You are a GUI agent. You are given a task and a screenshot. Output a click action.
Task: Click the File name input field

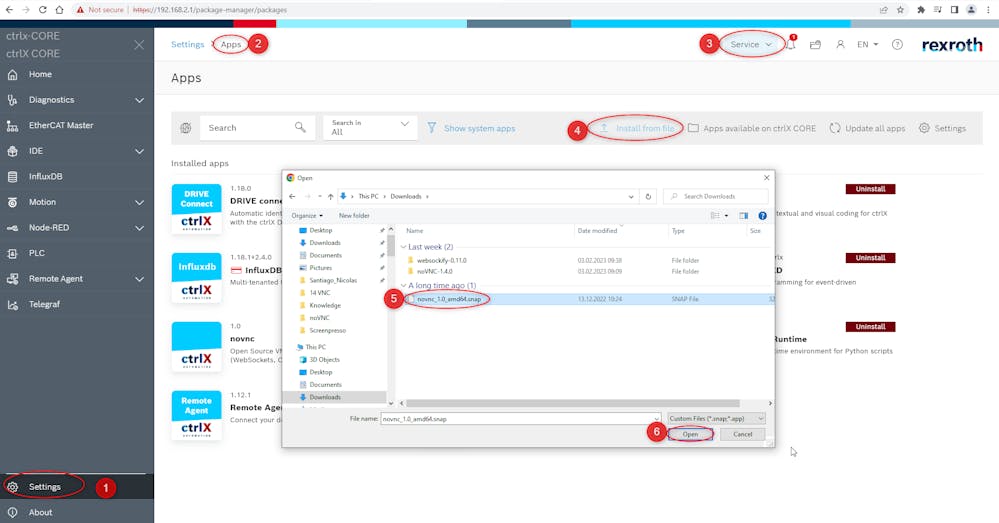521,419
